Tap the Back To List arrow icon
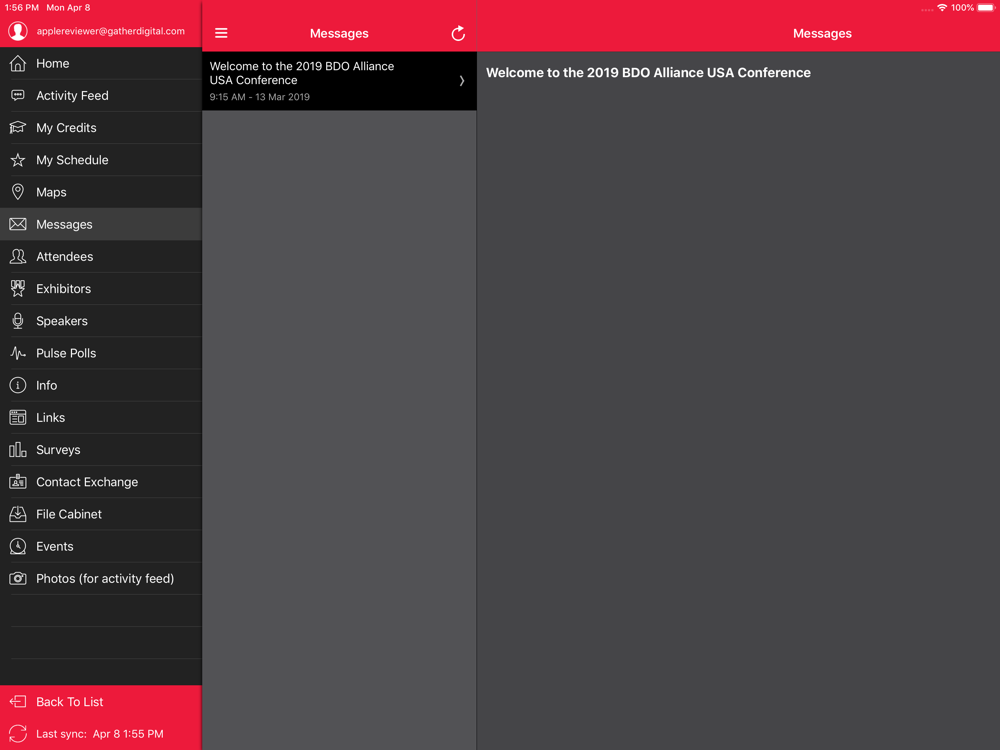Screen dimensions: 1000x750 tap(18, 702)
